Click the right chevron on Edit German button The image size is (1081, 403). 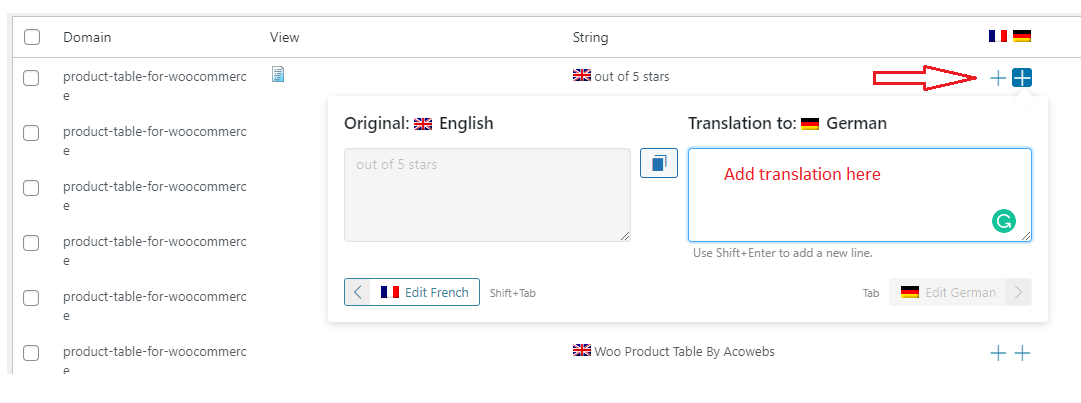[1018, 292]
